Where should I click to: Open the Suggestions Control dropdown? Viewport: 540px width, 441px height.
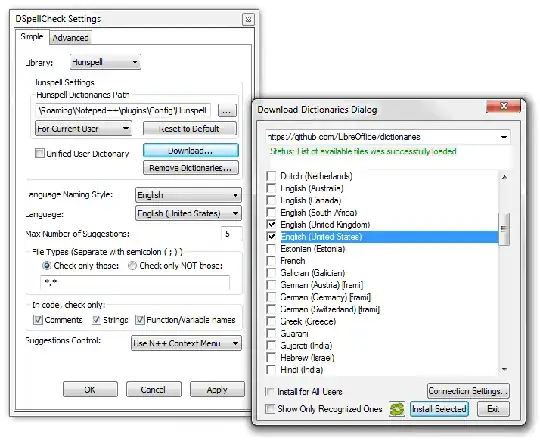pos(186,343)
